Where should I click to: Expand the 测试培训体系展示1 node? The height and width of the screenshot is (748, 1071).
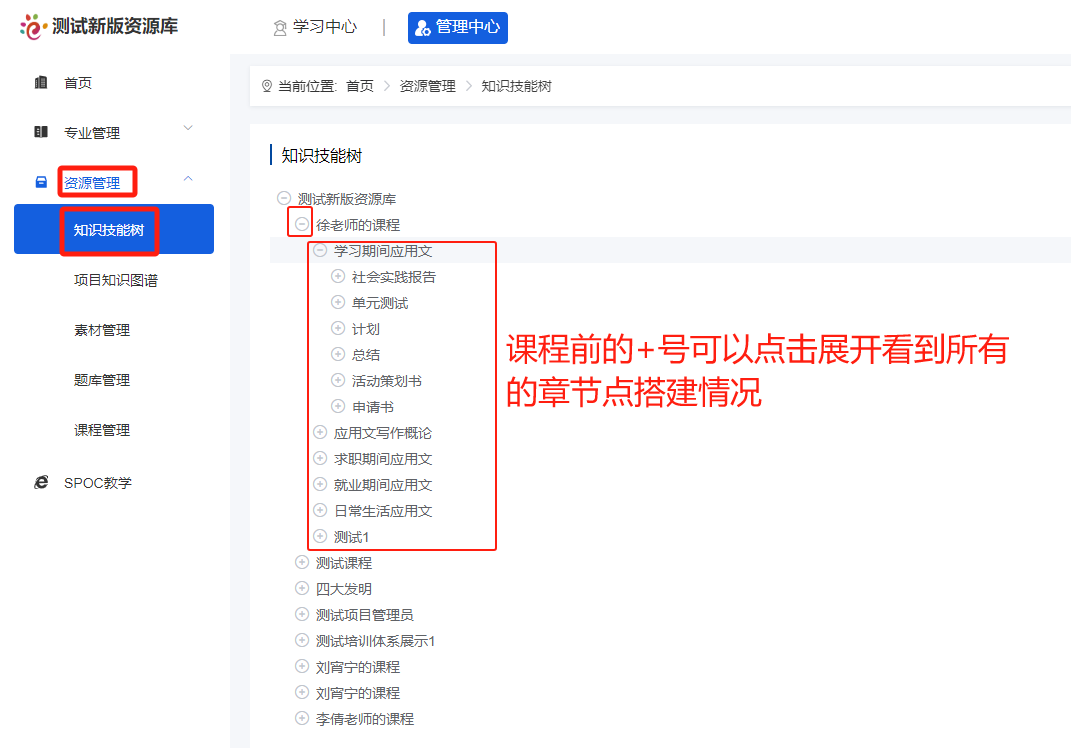[x=301, y=639]
